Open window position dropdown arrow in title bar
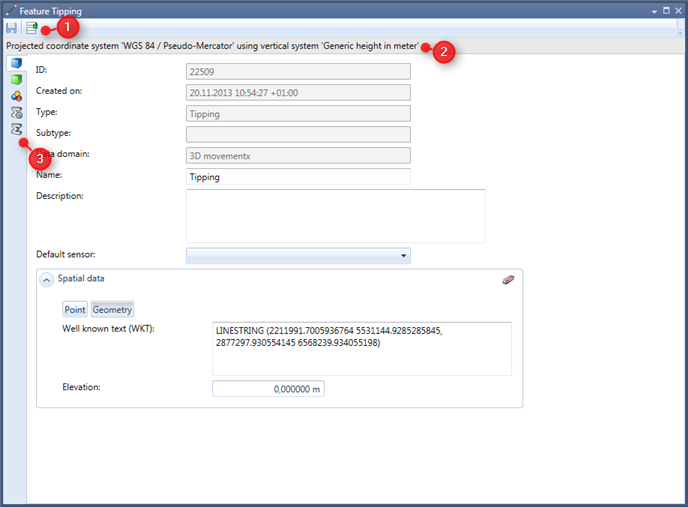The height and width of the screenshot is (507, 688). 654,10
